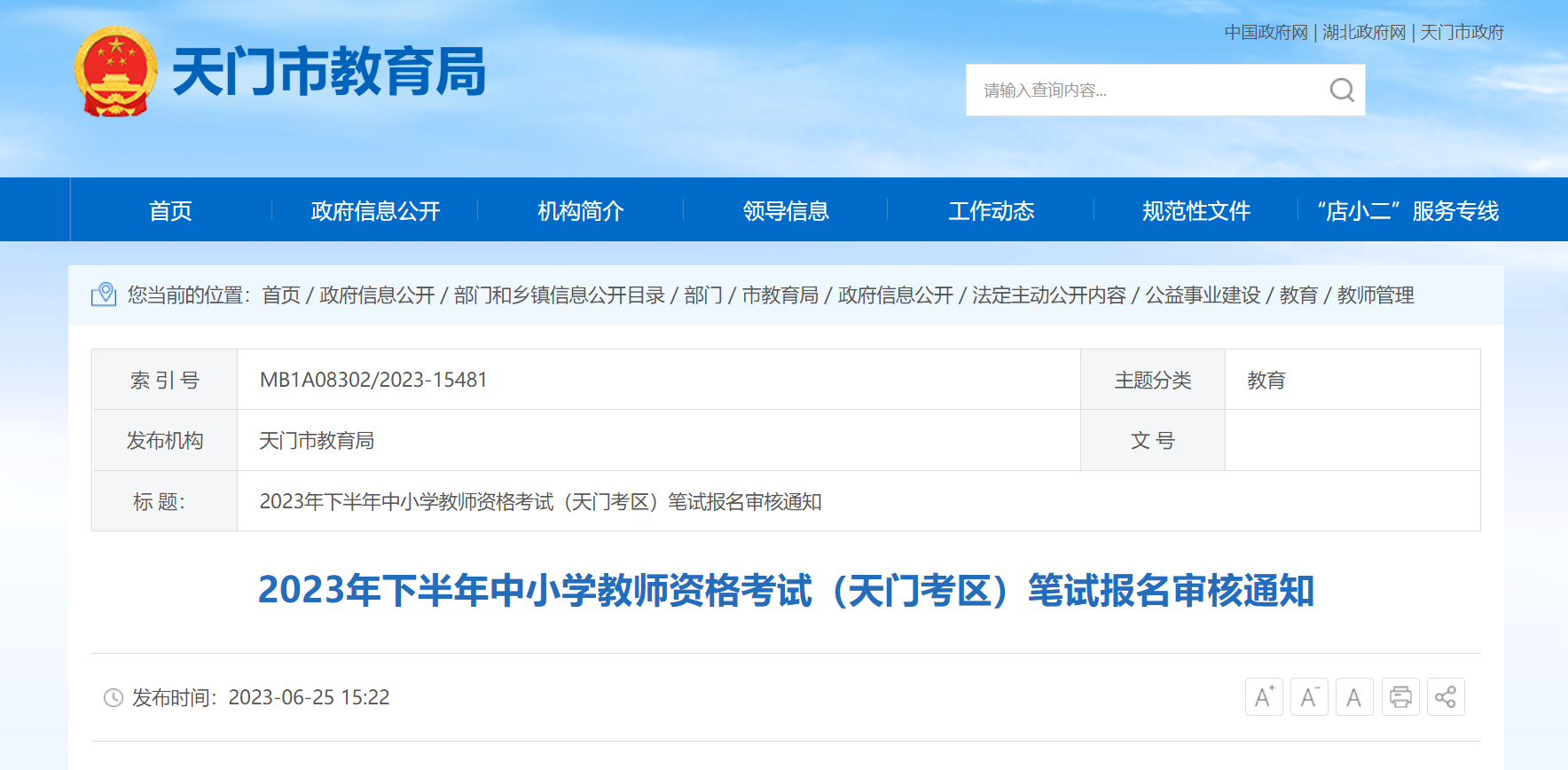1568x770 pixels.
Task: Click the 首页 breadcrumb link
Action: (281, 295)
